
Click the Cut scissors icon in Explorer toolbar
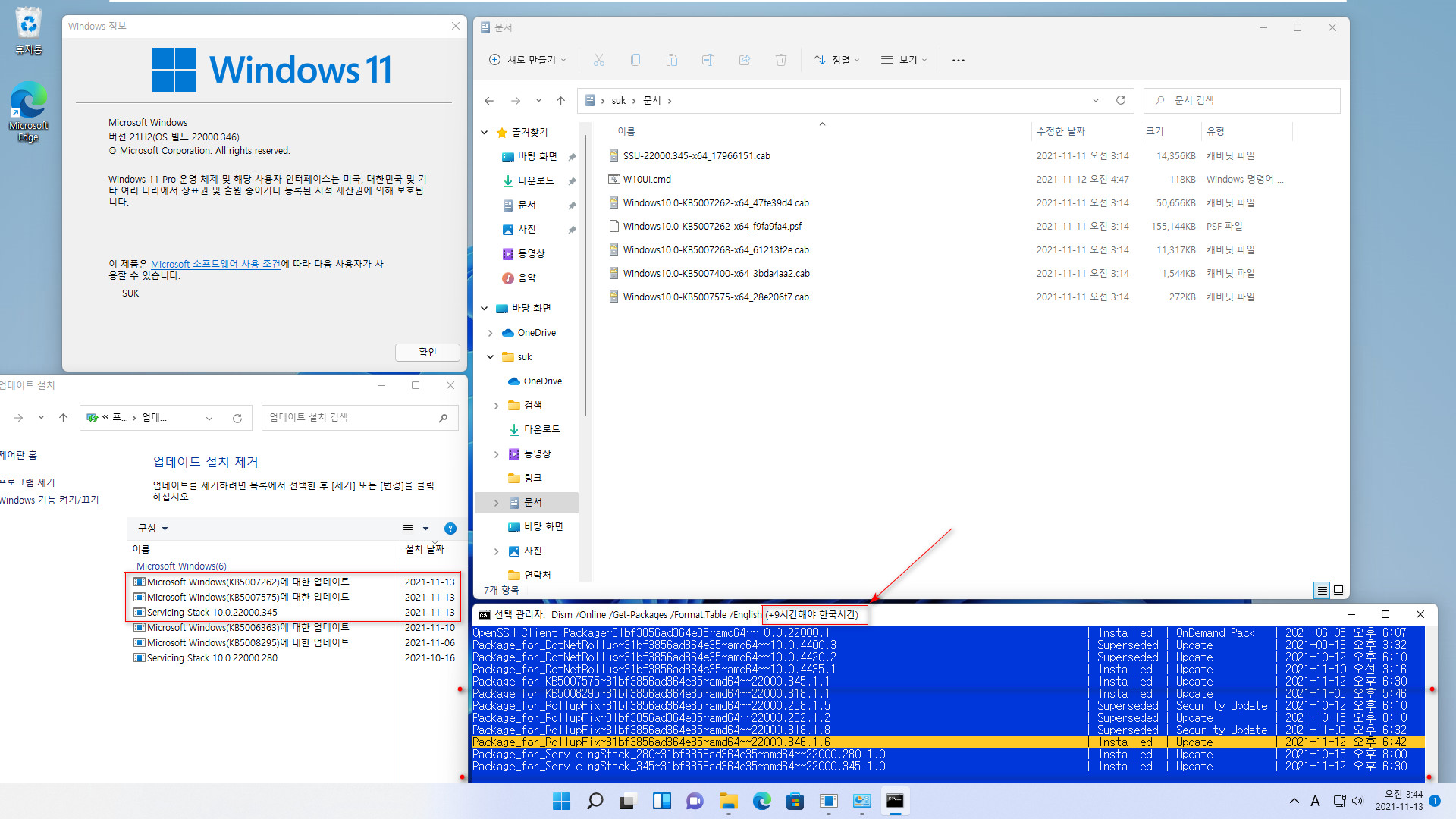598,60
